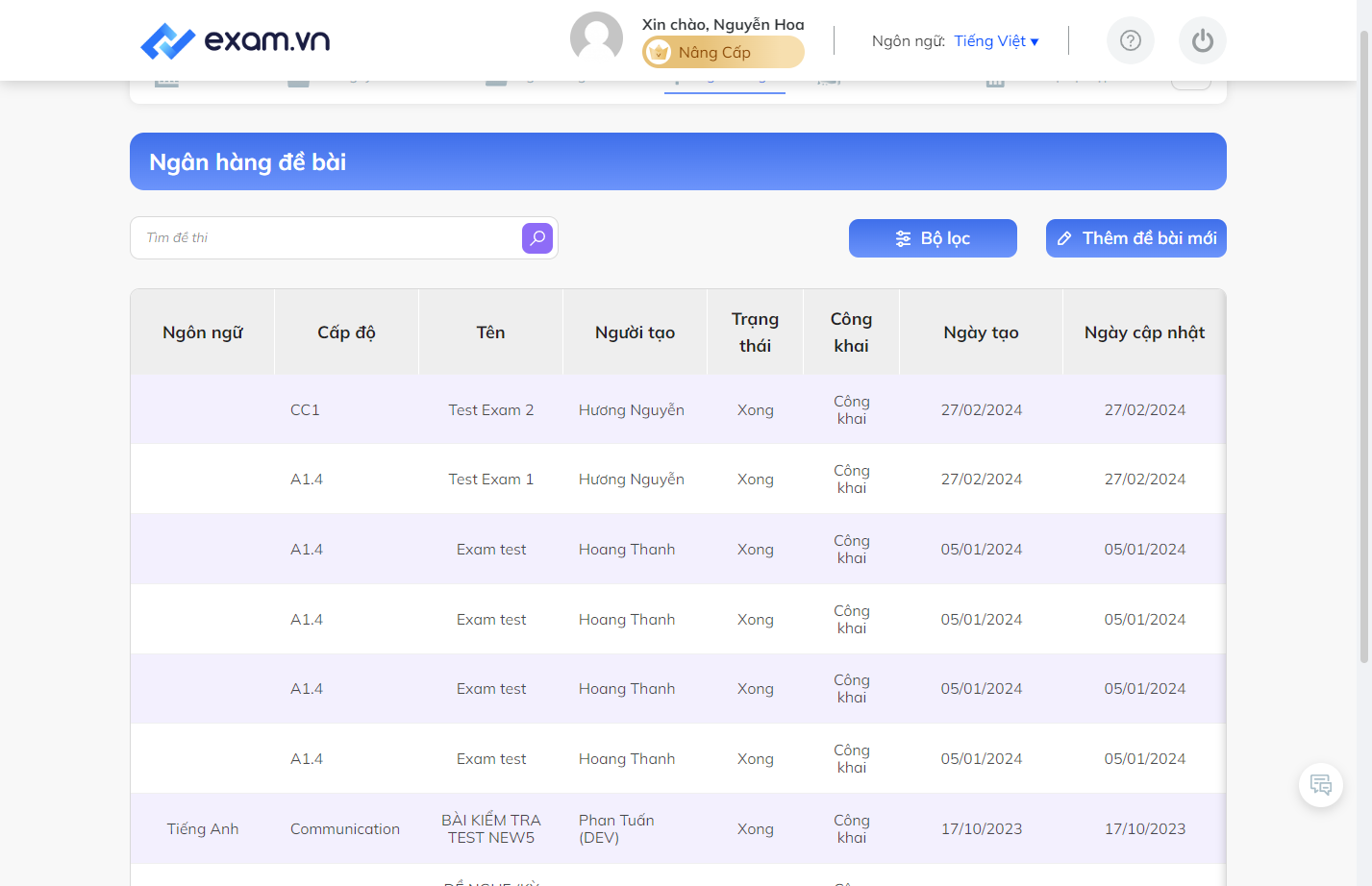Viewport: 1372px width, 886px height.
Task: Open the Tiếng Việt language dropdown
Action: (996, 40)
